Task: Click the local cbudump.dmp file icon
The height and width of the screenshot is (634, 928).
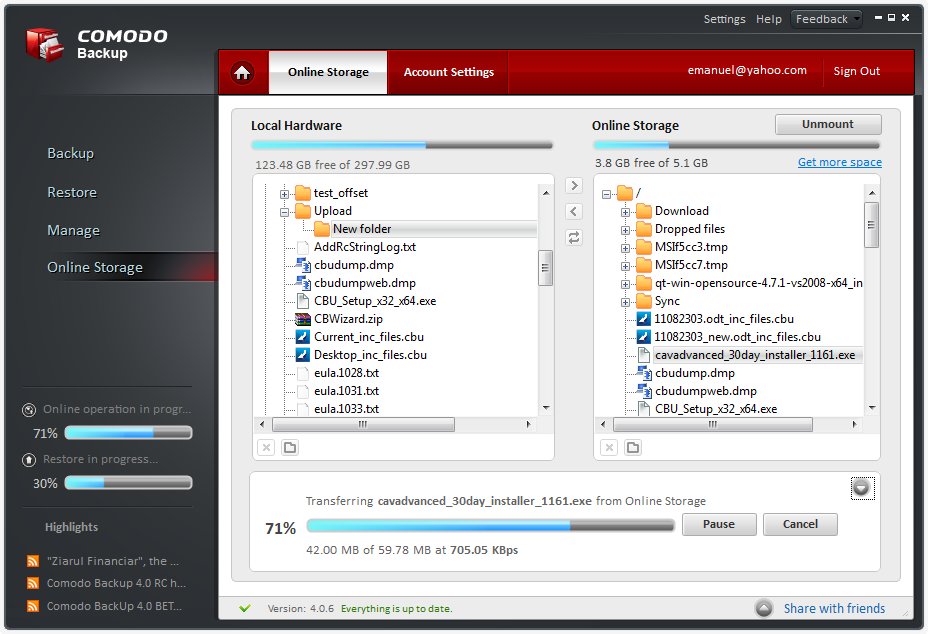Action: pyautogui.click(x=302, y=265)
